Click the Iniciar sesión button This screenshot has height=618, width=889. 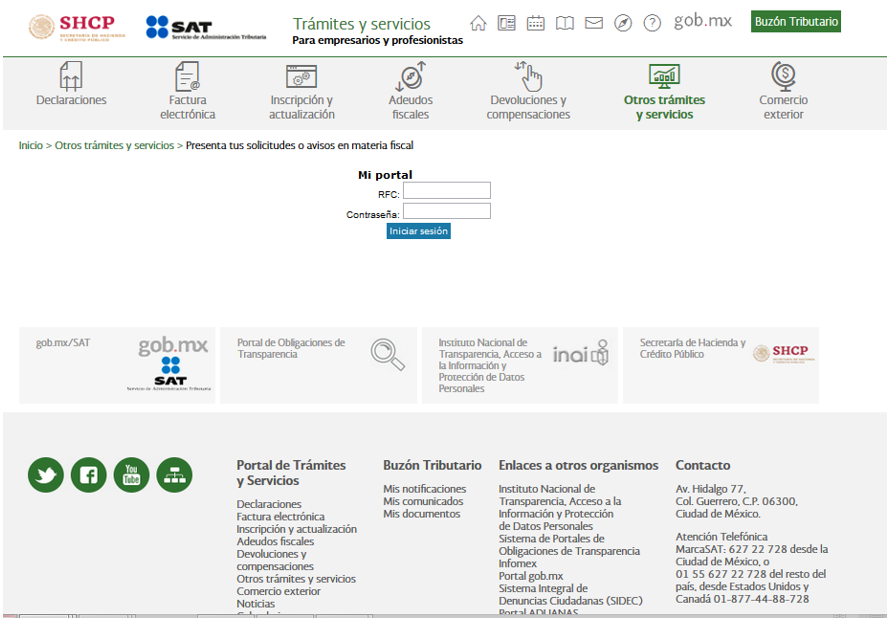(418, 231)
